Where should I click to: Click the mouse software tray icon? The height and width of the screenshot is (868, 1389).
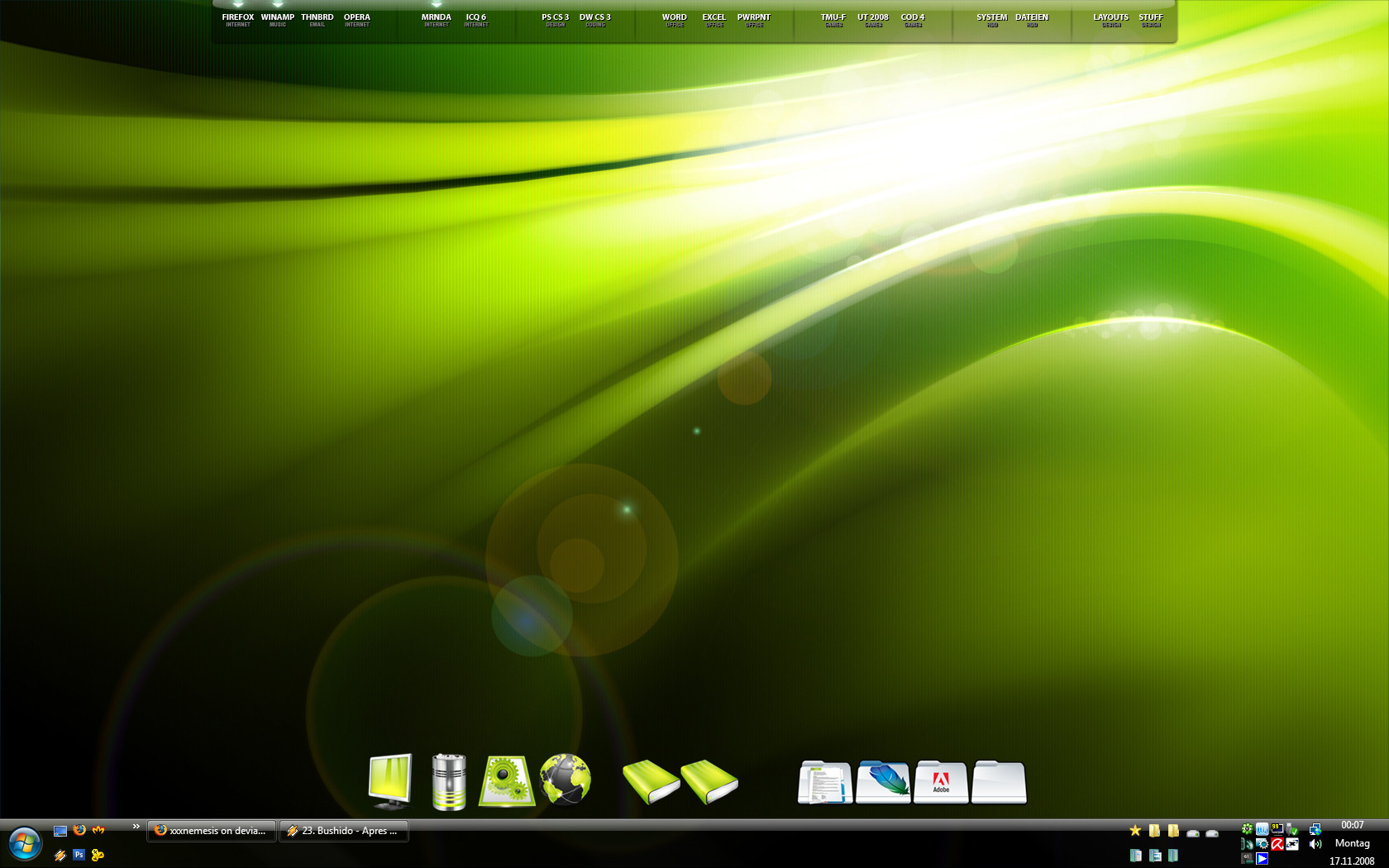pyautogui.click(x=1247, y=844)
